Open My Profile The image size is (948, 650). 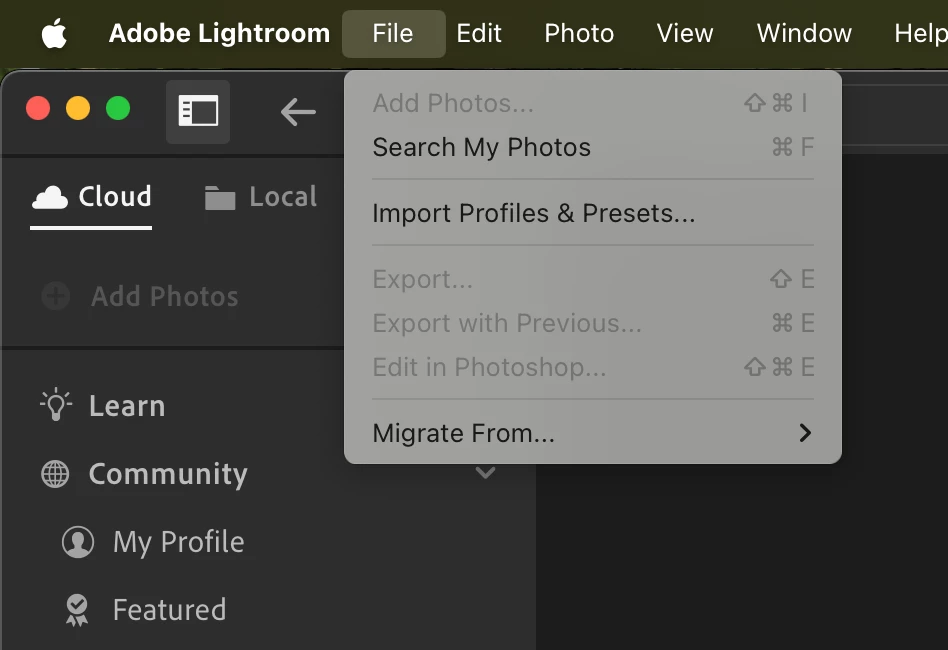(x=154, y=542)
